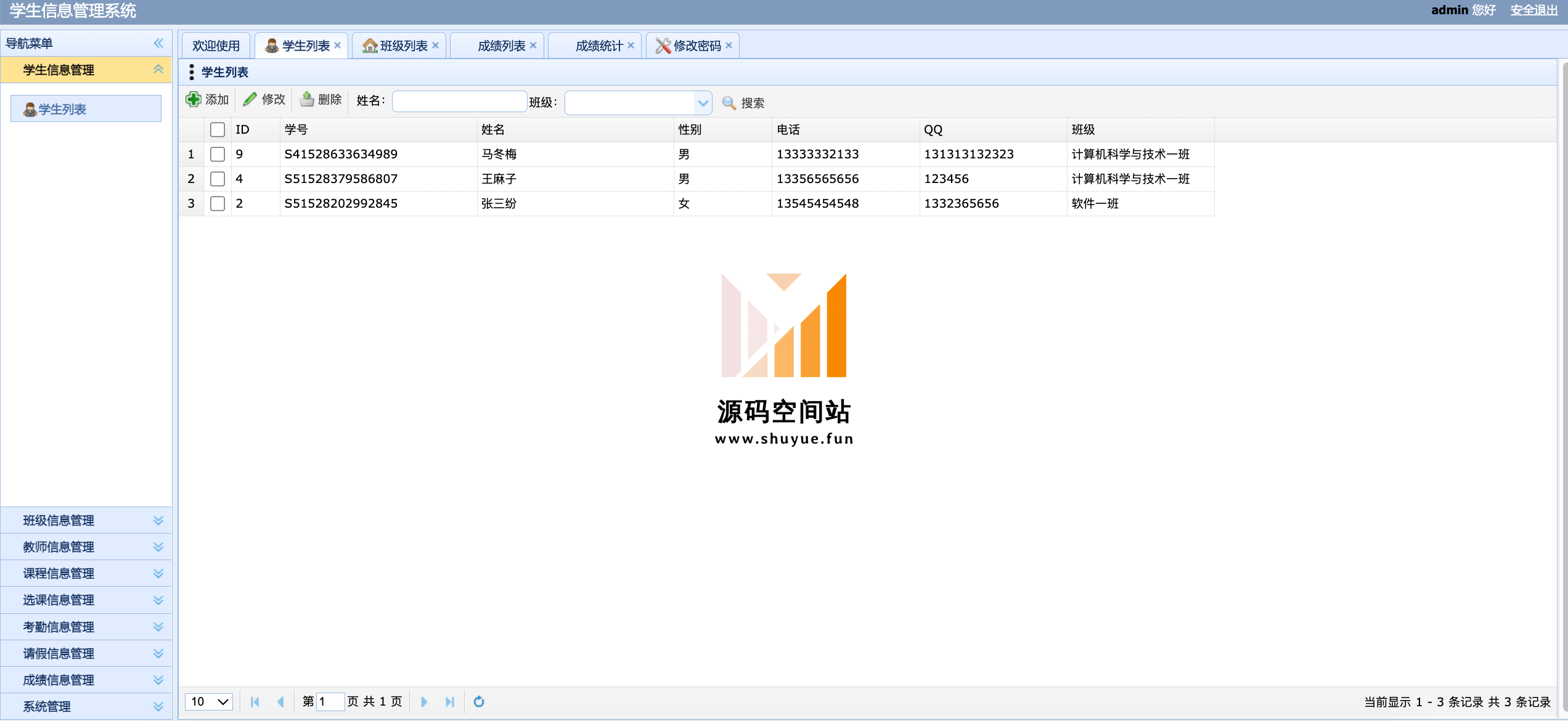Click the green plus Add icon
The height and width of the screenshot is (721, 1568).
[x=194, y=99]
